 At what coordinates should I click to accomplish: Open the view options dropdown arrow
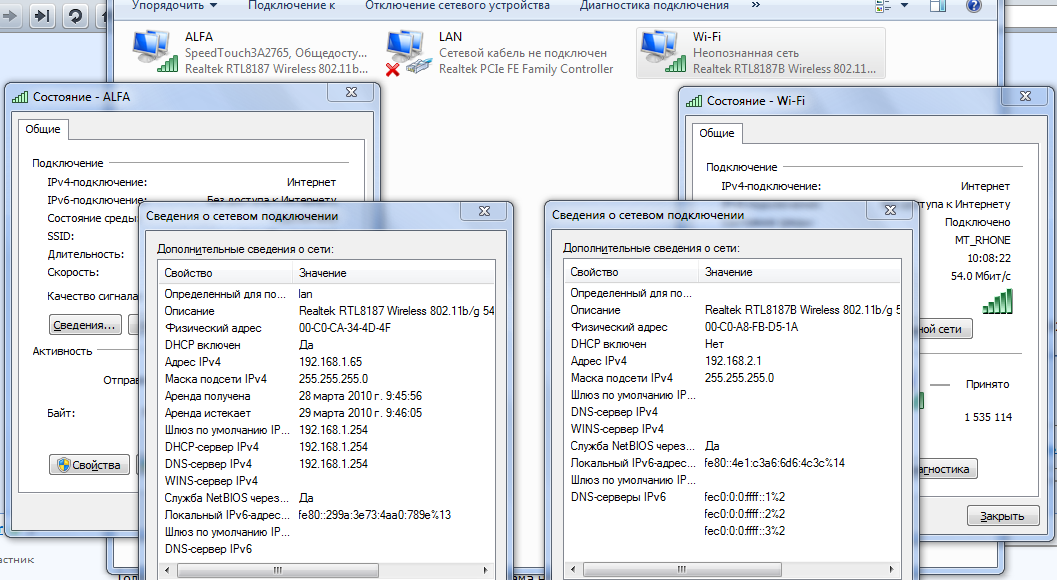(905, 5)
